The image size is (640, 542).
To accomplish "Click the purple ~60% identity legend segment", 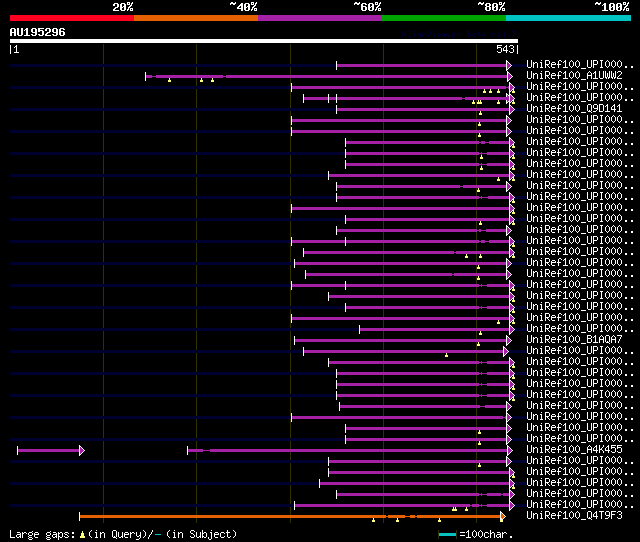I will coord(320,18).
